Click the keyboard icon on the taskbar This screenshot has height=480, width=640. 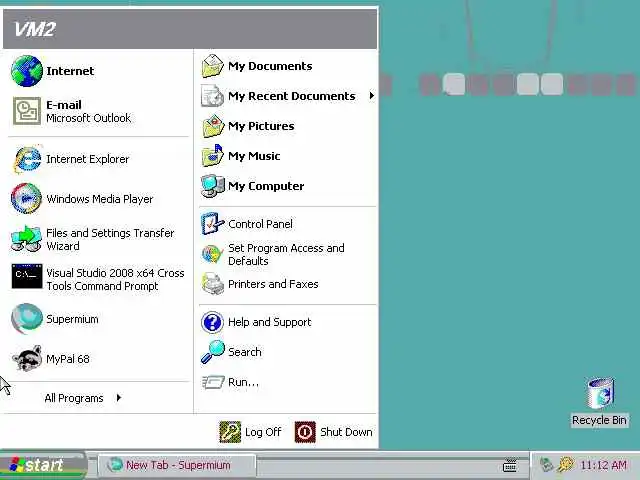point(510,465)
